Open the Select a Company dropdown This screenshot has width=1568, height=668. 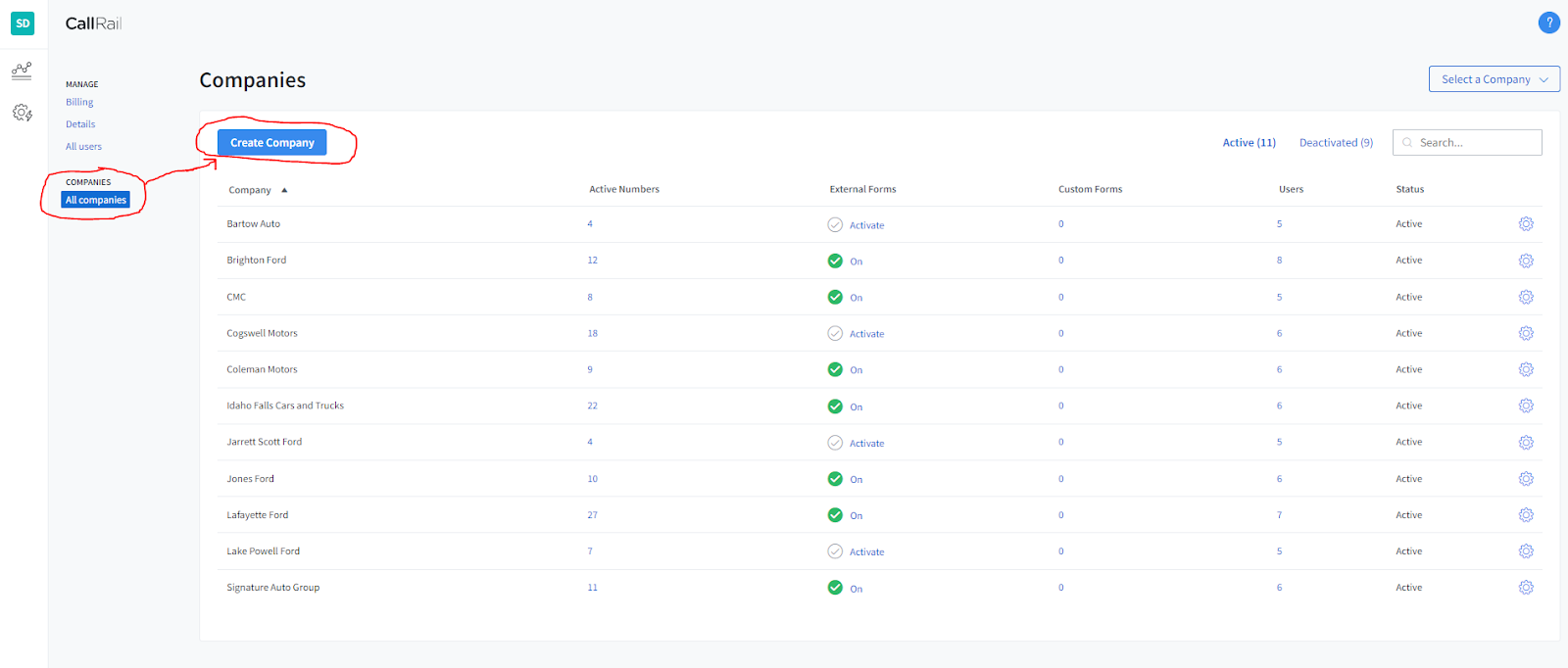[x=1494, y=79]
